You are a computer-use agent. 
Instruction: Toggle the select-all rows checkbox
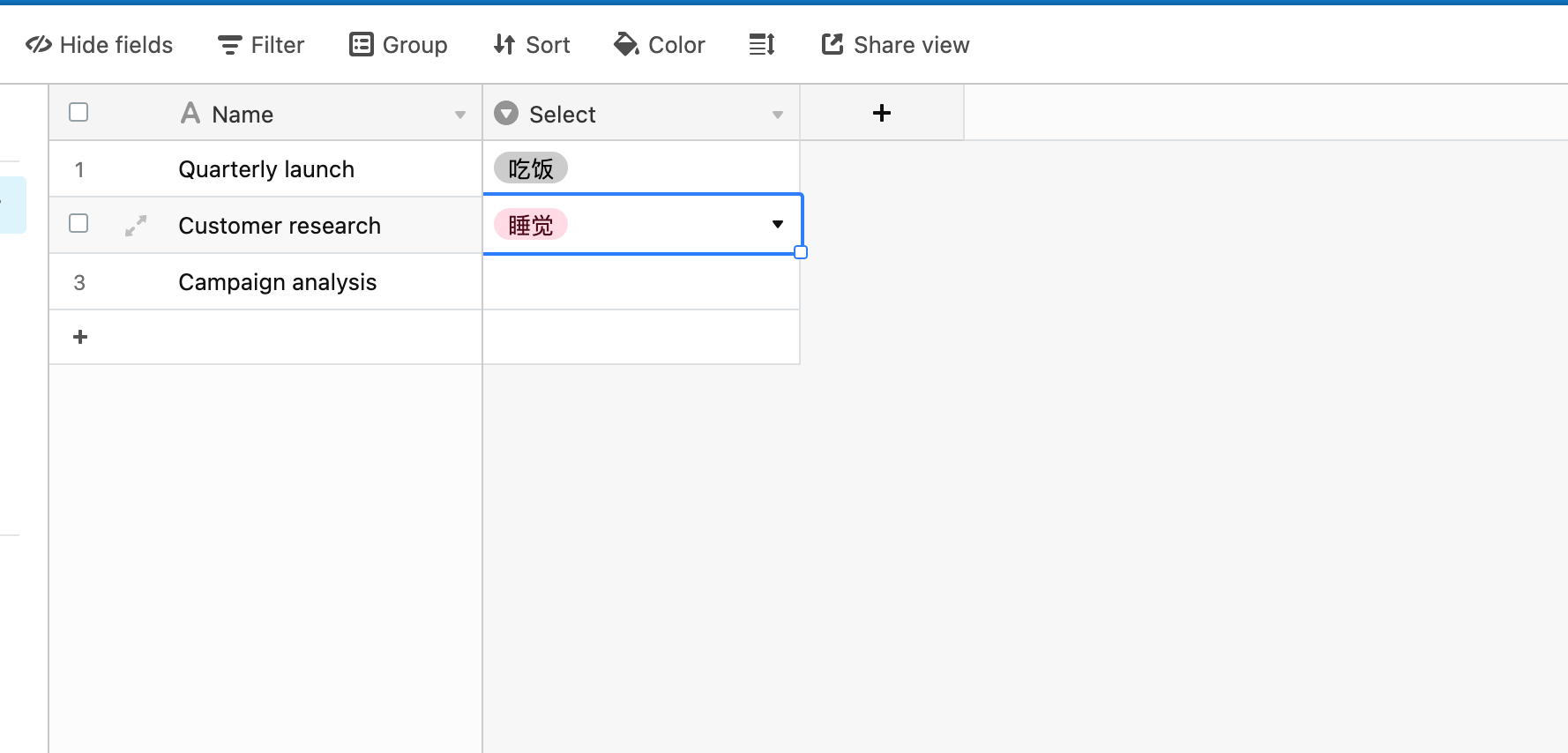point(78,112)
